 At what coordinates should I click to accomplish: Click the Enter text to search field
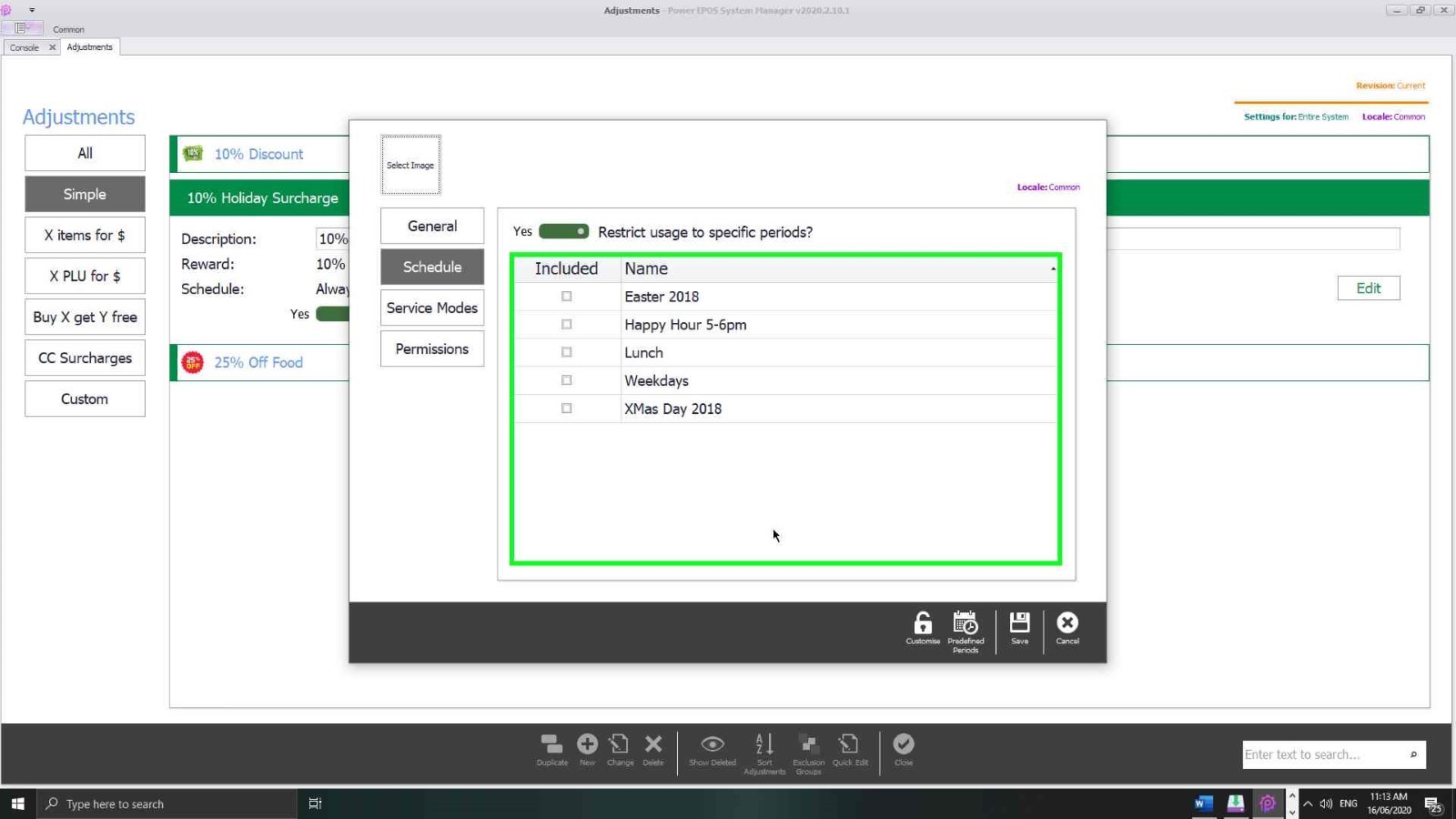[1323, 754]
